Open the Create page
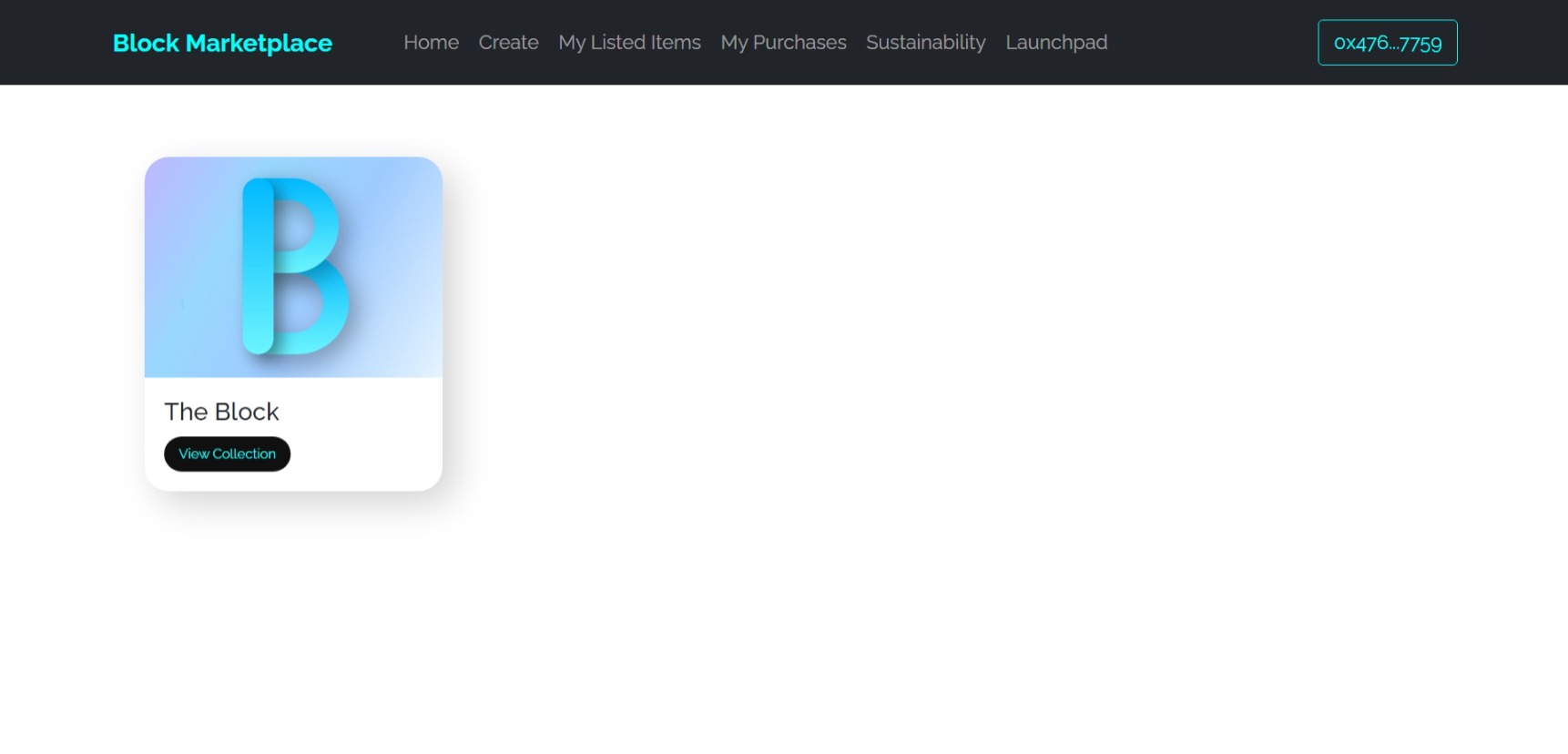The image size is (1568, 754). pyautogui.click(x=509, y=43)
